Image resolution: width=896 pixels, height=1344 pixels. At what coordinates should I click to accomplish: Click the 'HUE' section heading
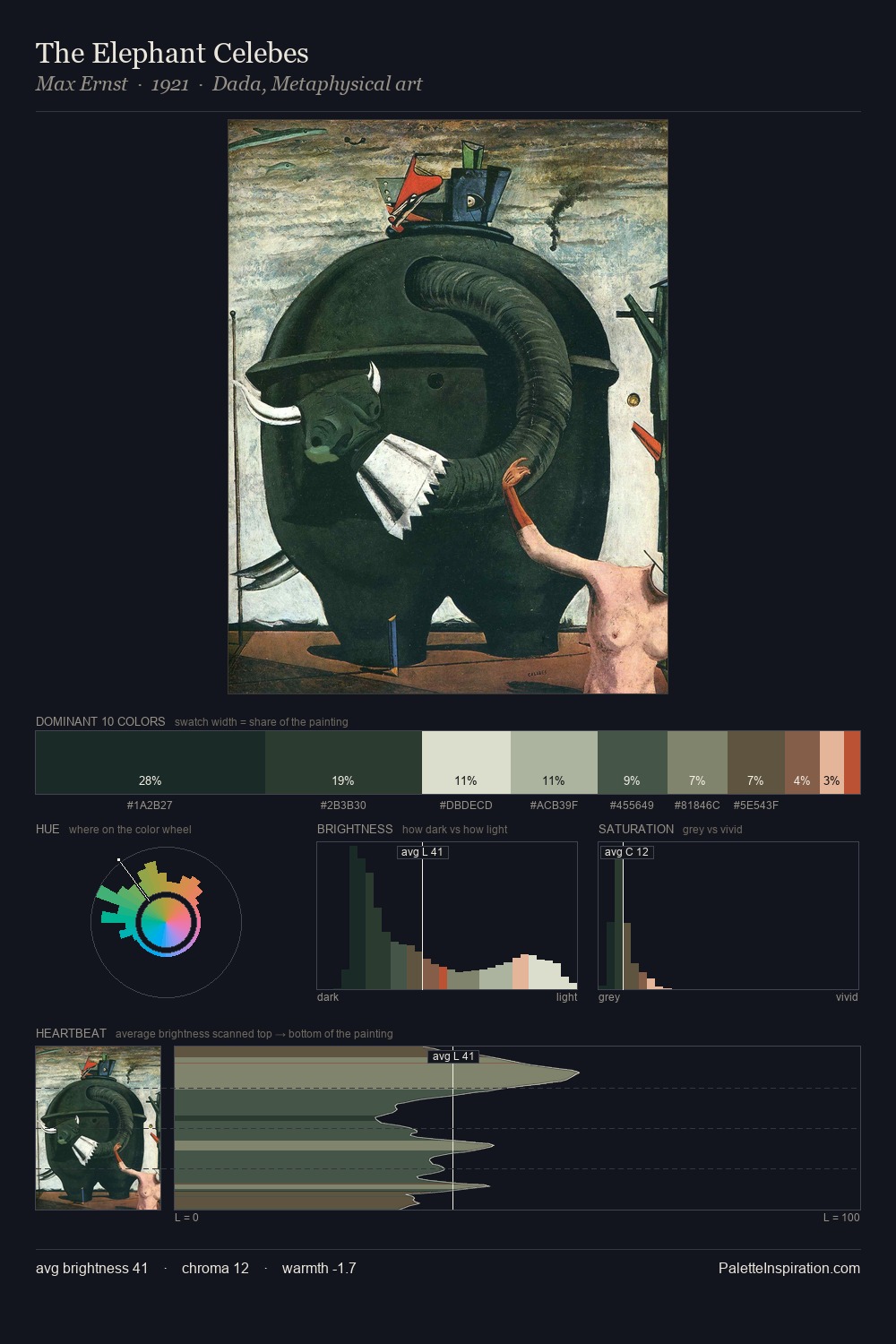[x=47, y=829]
